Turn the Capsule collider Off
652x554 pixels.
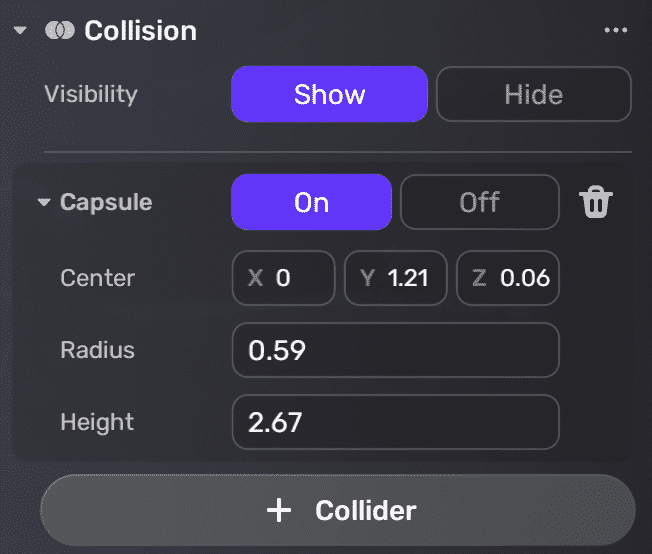[479, 202]
